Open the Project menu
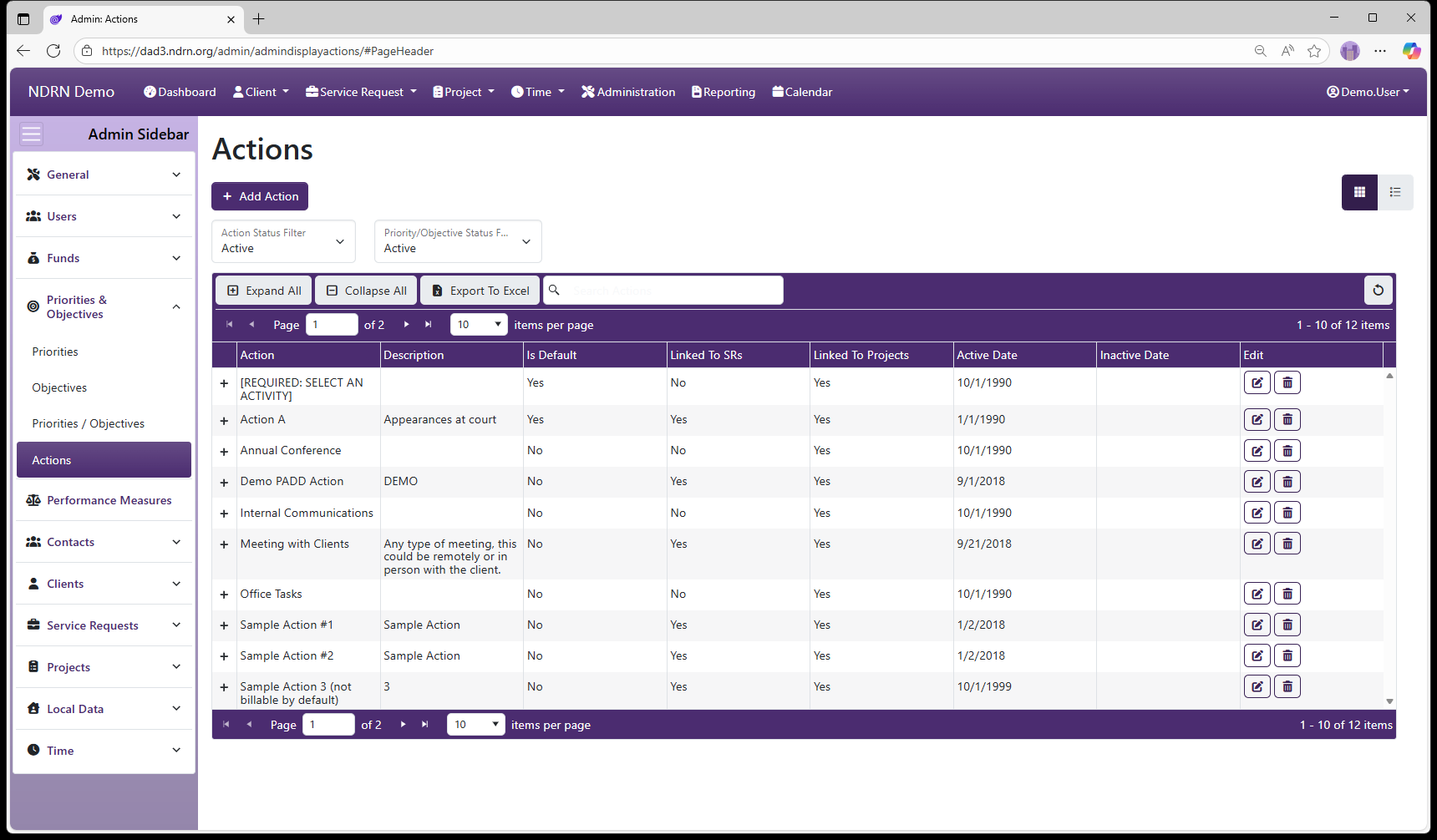The width and height of the screenshot is (1437, 840). [464, 92]
